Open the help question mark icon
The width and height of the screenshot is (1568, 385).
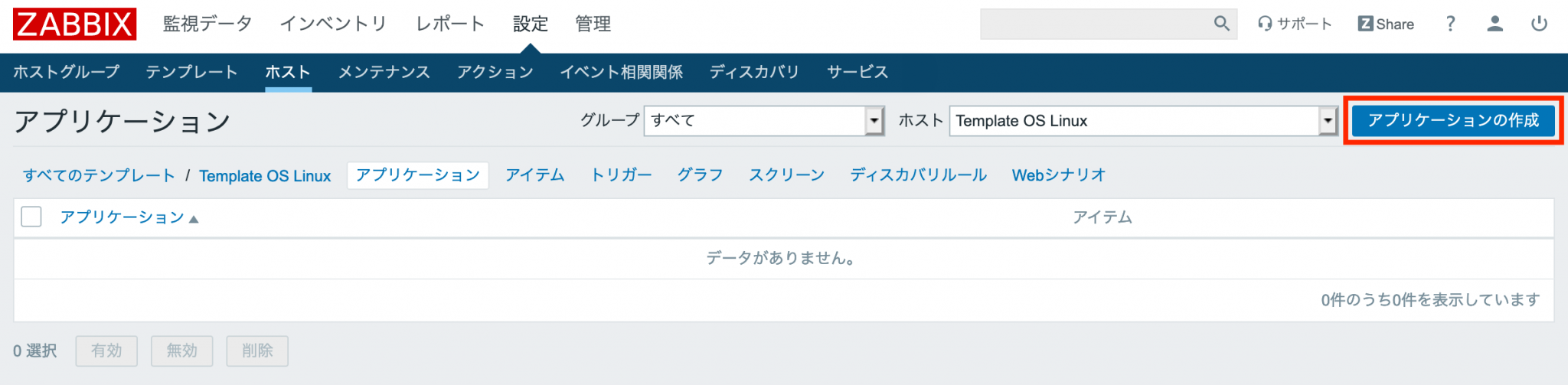1450,24
